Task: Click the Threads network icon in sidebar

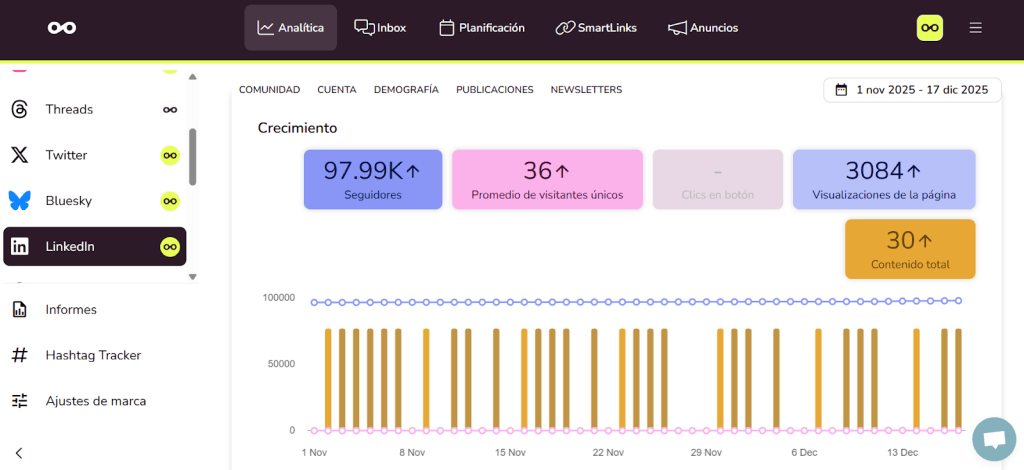Action: pyautogui.click(x=19, y=110)
